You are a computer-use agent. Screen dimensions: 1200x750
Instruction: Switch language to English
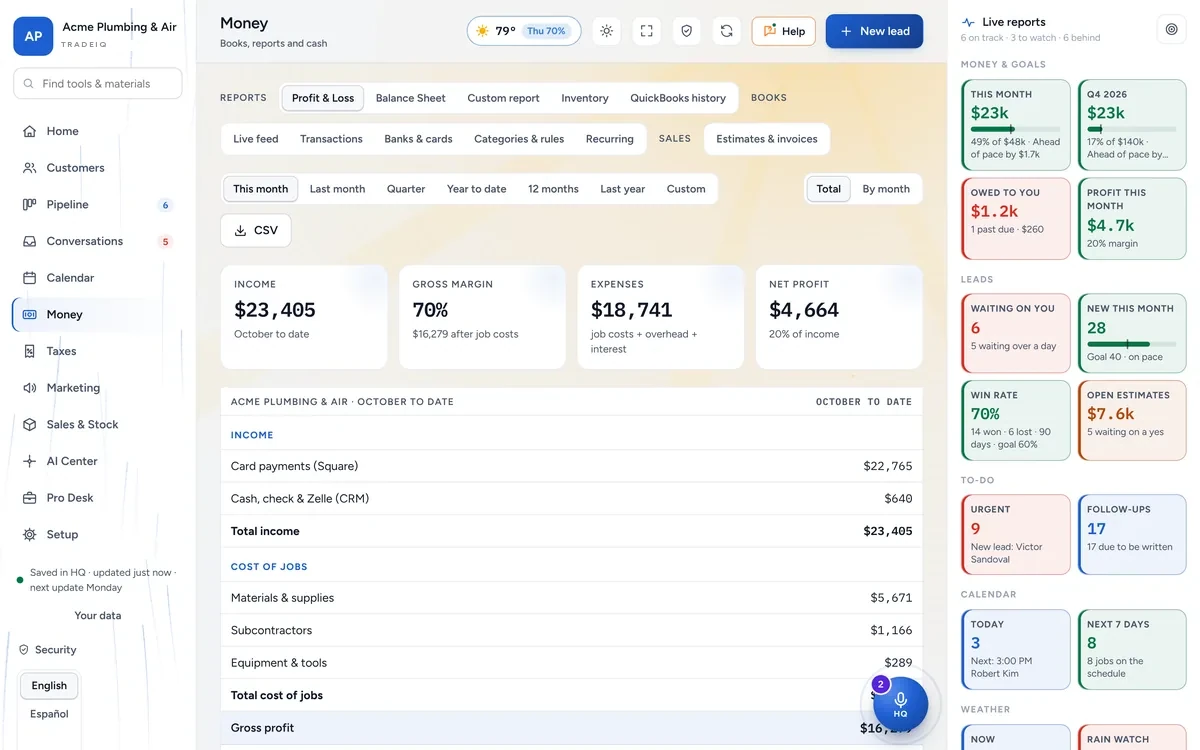49,686
